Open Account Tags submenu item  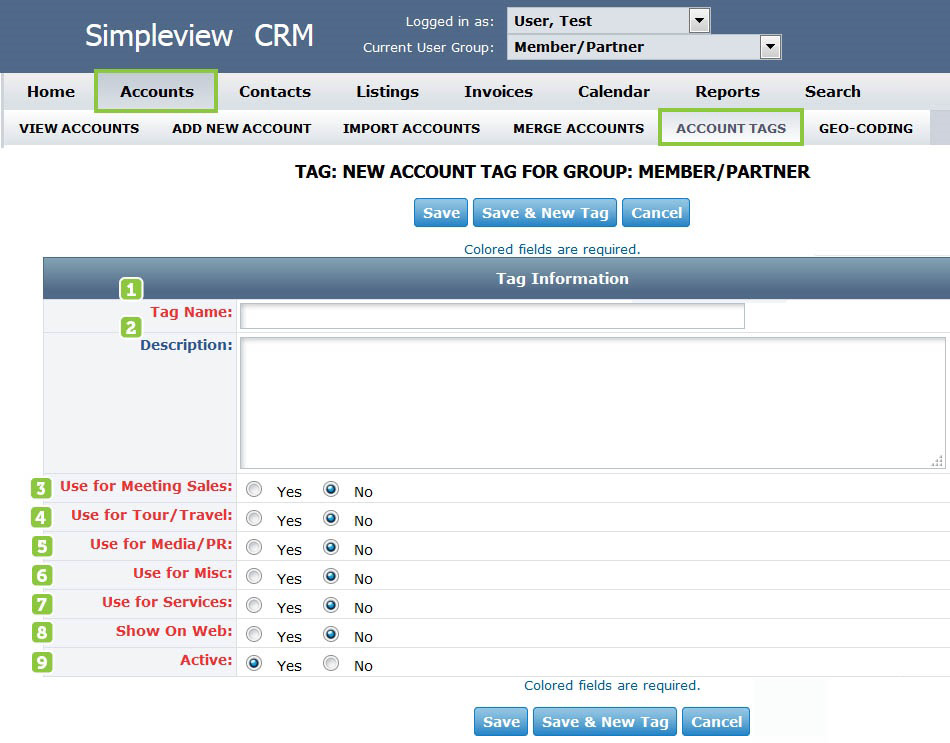731,128
